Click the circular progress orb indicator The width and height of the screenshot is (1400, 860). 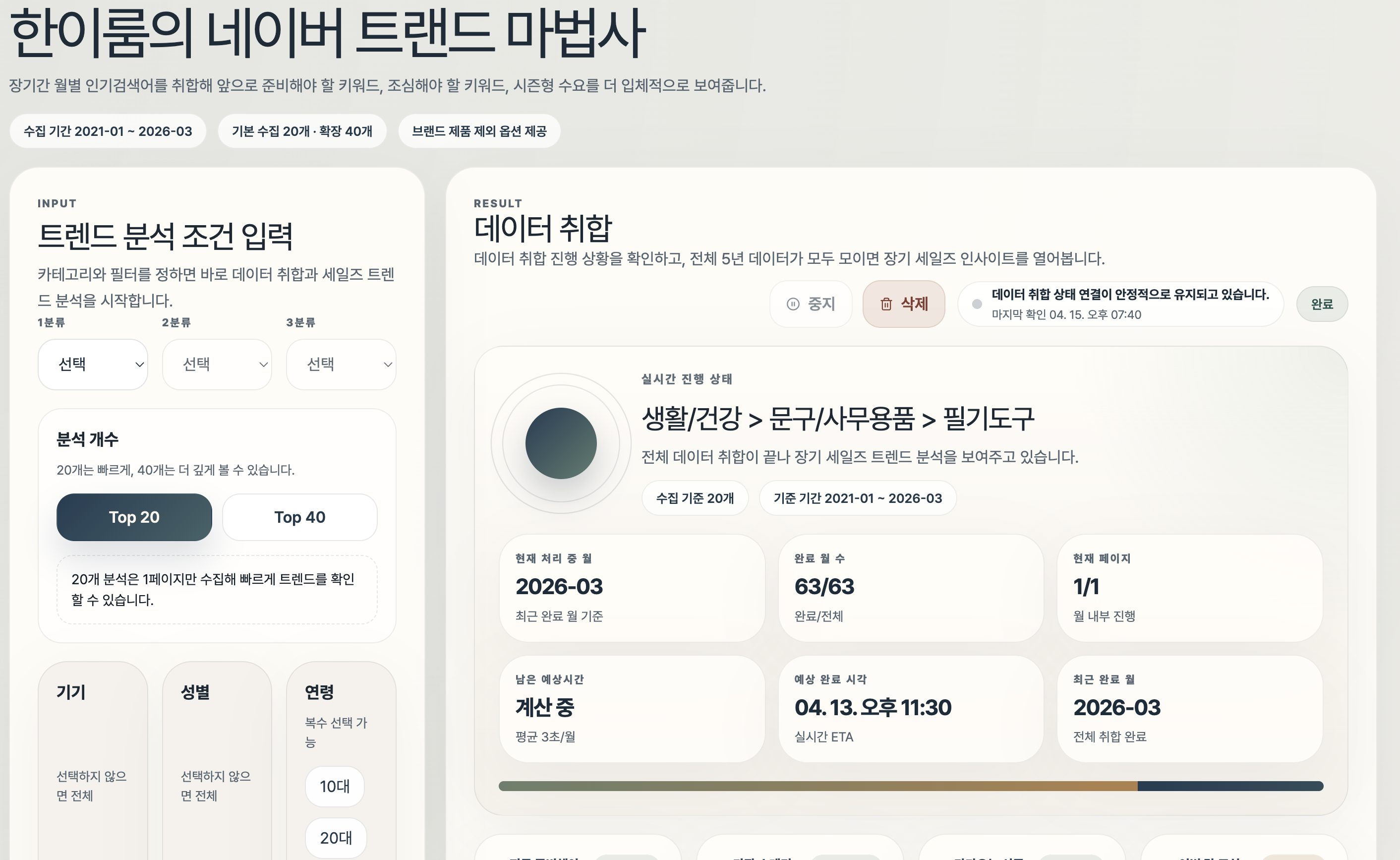tap(561, 443)
